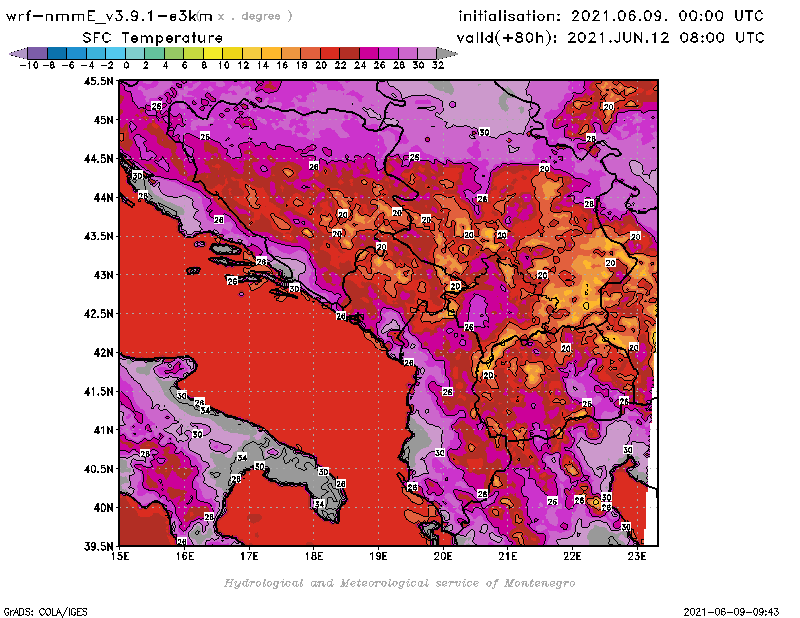
Task: Click the 44.5N latitude axis label
Action: pos(98,159)
